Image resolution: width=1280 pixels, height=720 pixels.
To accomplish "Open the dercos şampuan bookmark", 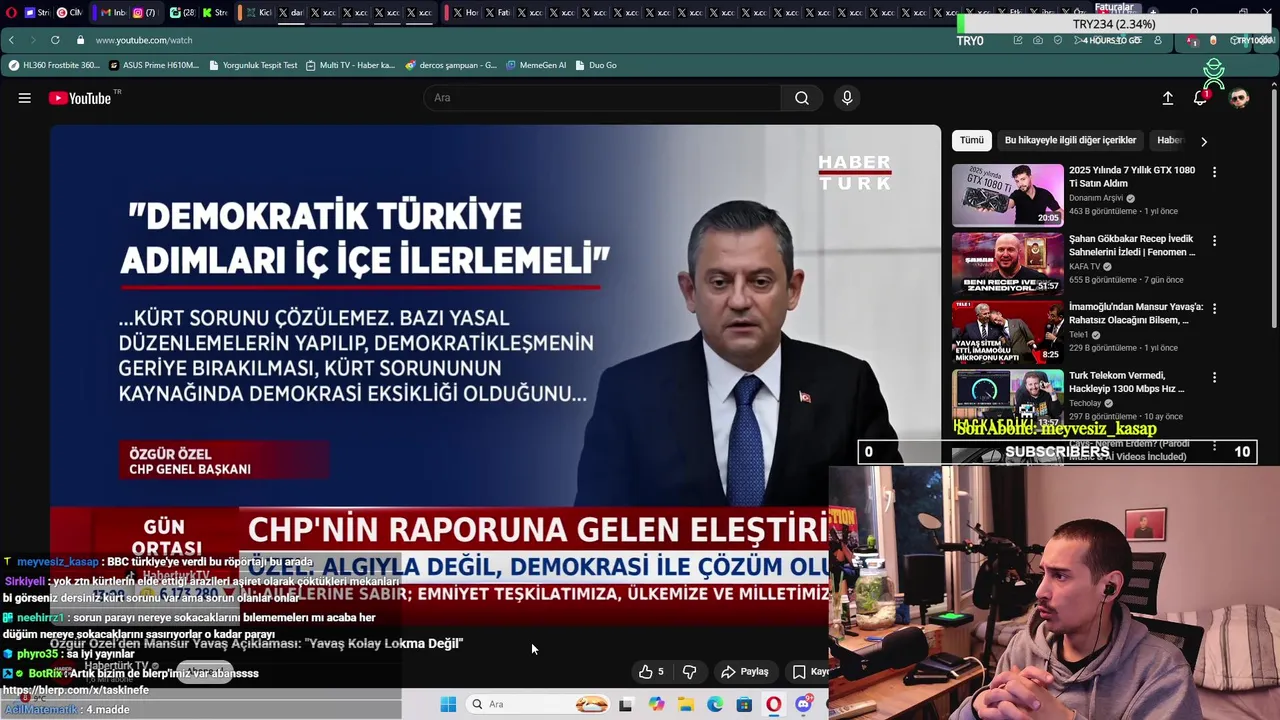I will pos(450,65).
